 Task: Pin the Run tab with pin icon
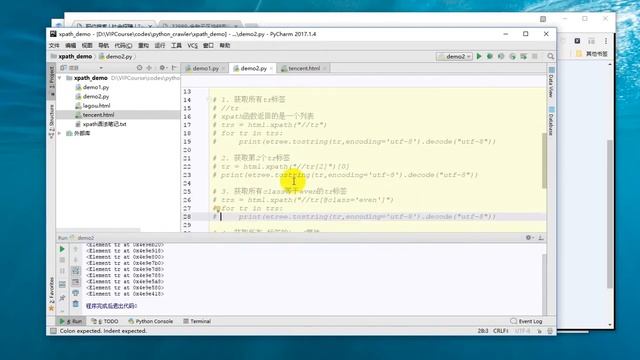coord(62,298)
